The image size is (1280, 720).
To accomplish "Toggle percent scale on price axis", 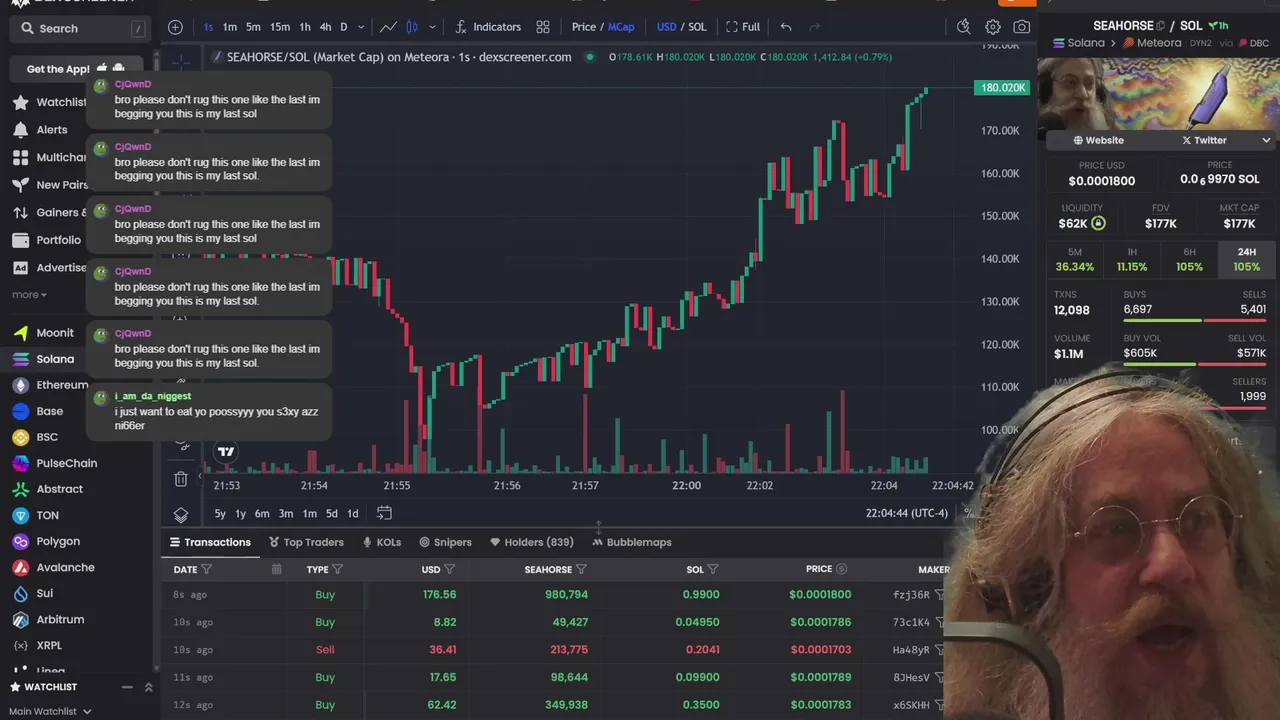I will [967, 513].
